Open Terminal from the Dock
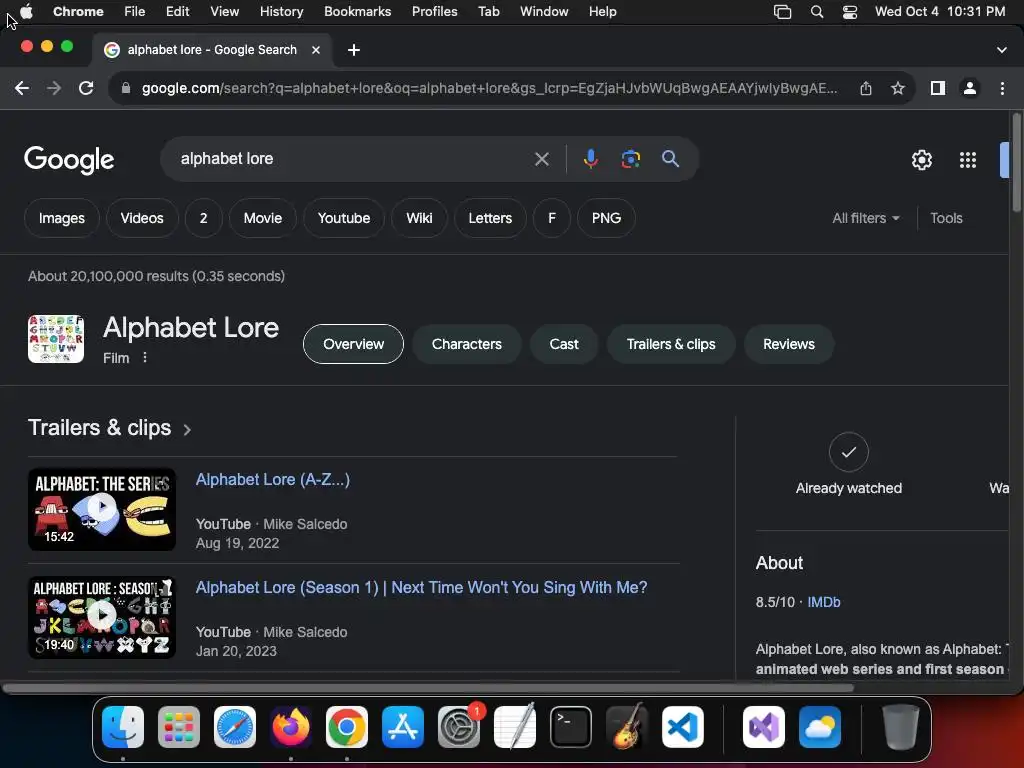Image resolution: width=1024 pixels, height=768 pixels. [571, 727]
